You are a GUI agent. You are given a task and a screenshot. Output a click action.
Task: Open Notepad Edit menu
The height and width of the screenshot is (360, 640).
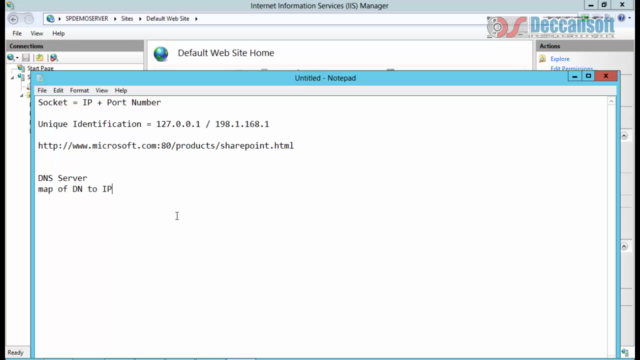tap(58, 90)
